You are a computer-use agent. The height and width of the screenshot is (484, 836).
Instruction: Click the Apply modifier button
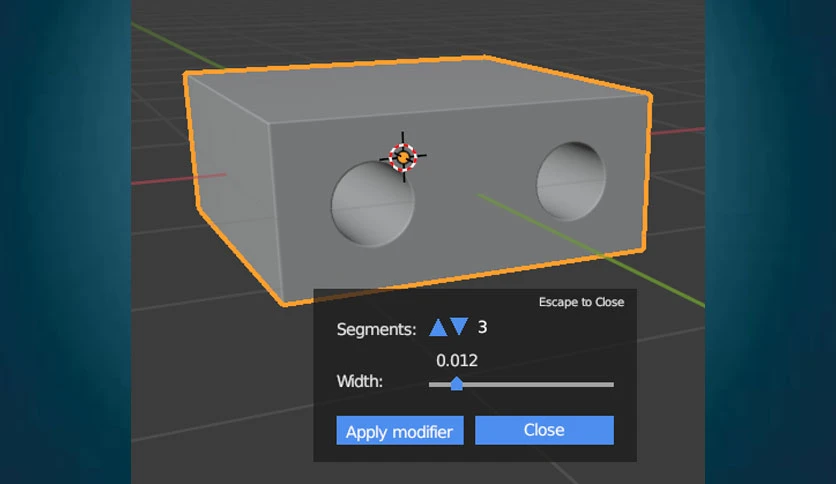400,431
